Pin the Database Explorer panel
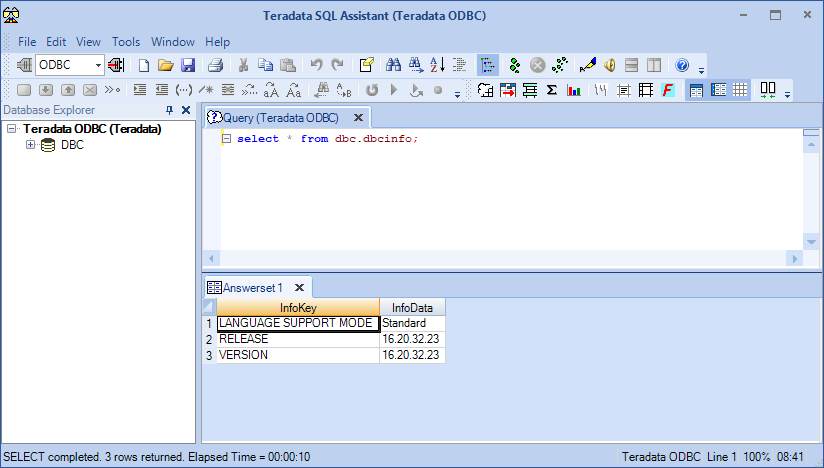Screen dimensions: 824x468 169,110
